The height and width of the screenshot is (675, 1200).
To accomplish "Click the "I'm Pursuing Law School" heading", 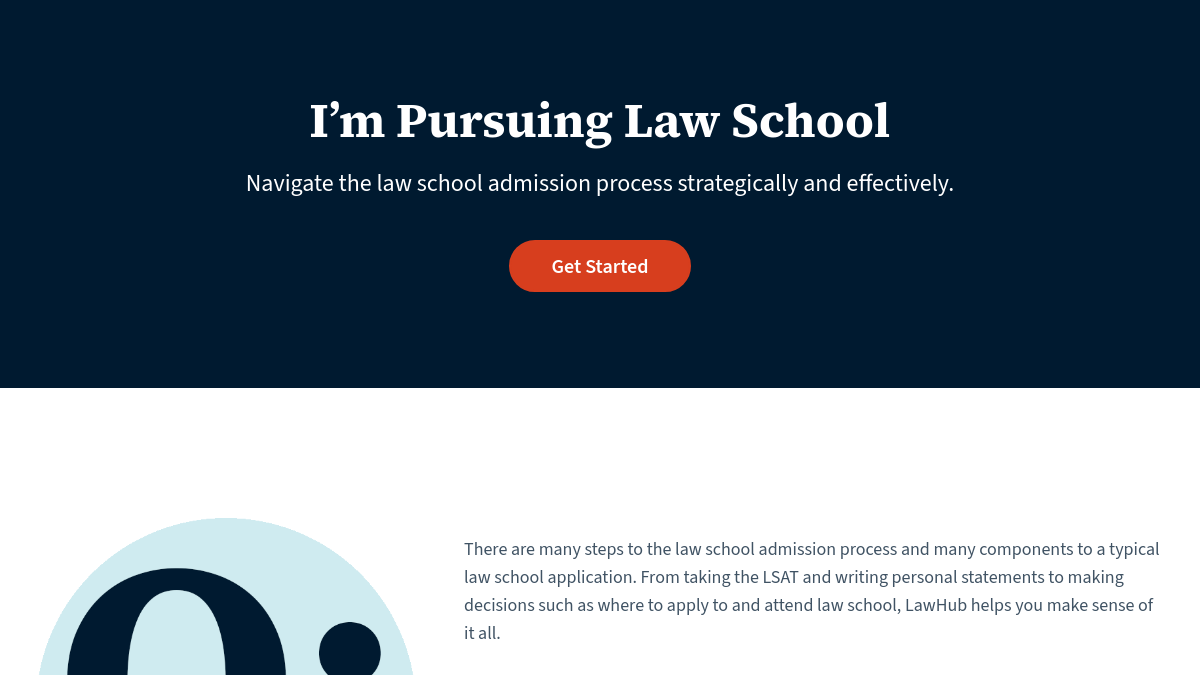I will tap(599, 122).
